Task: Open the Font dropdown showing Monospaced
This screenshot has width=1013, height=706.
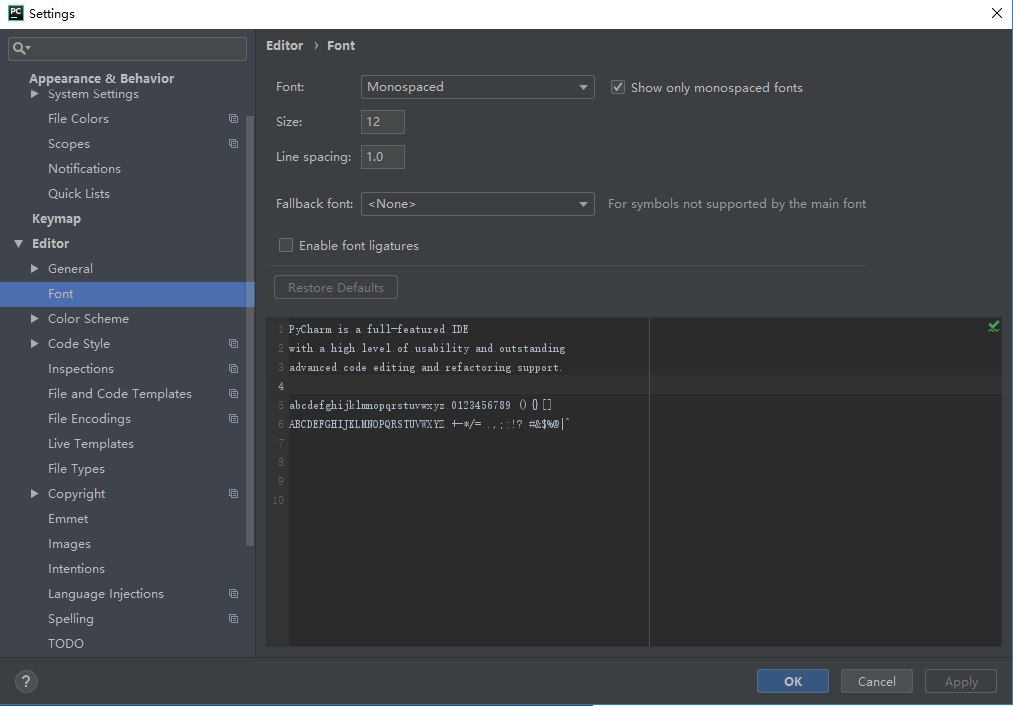Action: 477,87
